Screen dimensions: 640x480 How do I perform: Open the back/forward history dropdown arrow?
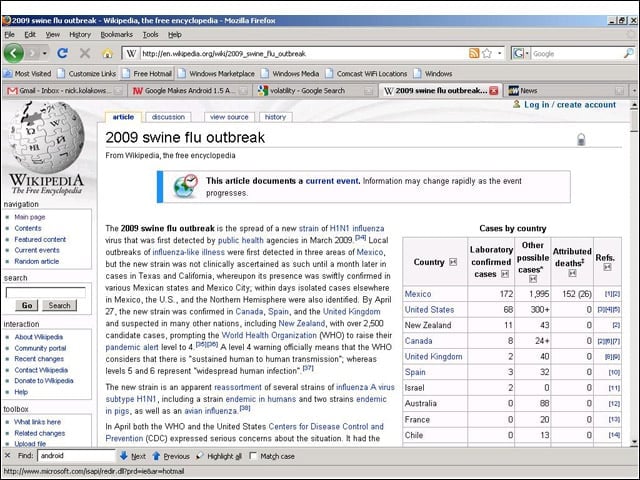coord(45,53)
